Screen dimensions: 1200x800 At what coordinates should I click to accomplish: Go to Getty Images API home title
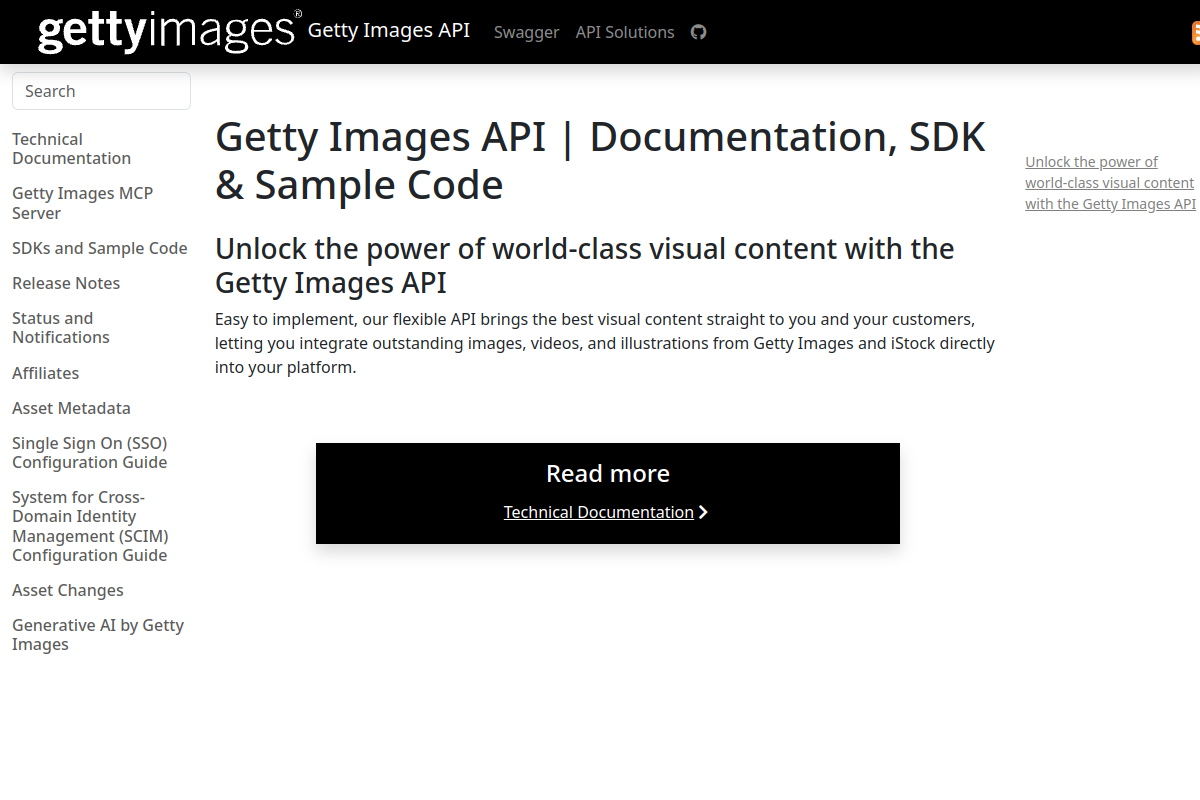(x=388, y=30)
